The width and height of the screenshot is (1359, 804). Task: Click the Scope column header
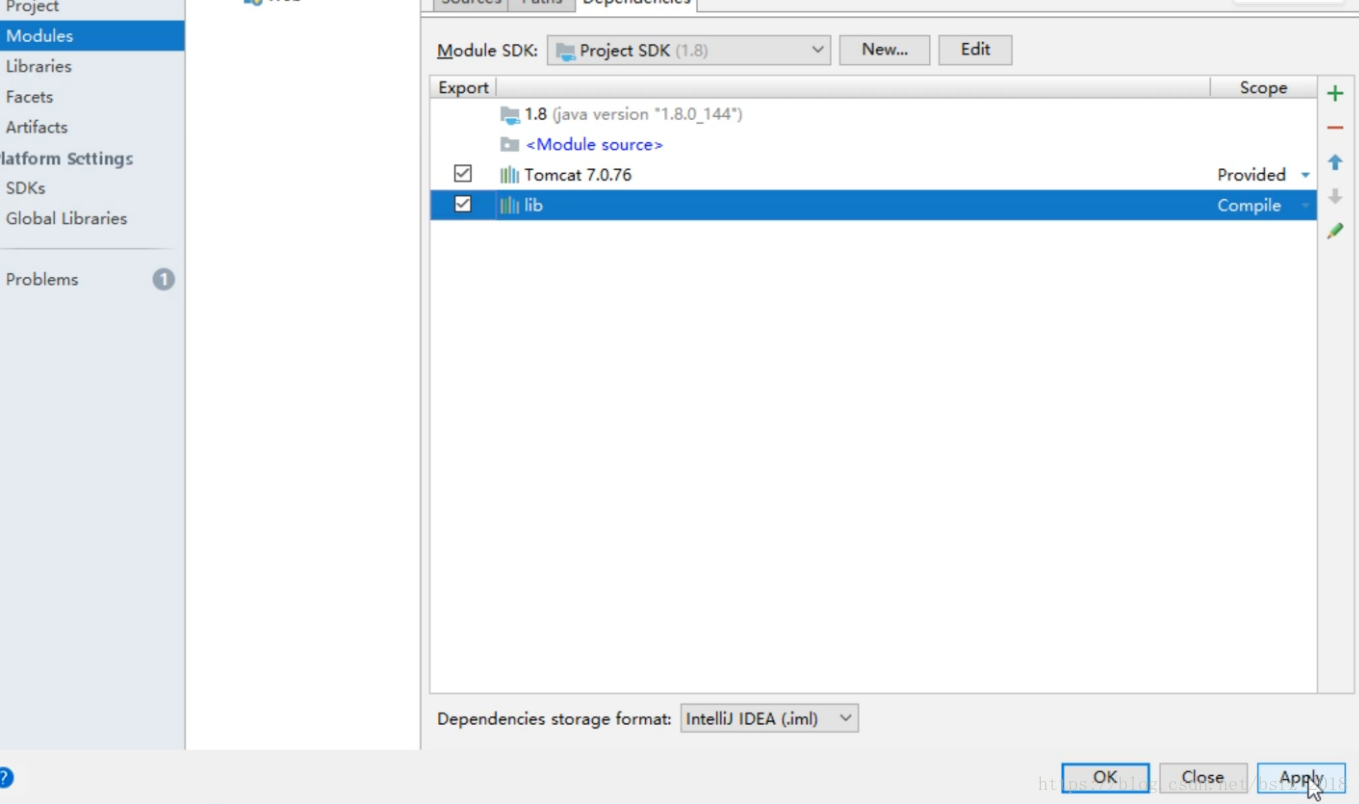click(1263, 88)
